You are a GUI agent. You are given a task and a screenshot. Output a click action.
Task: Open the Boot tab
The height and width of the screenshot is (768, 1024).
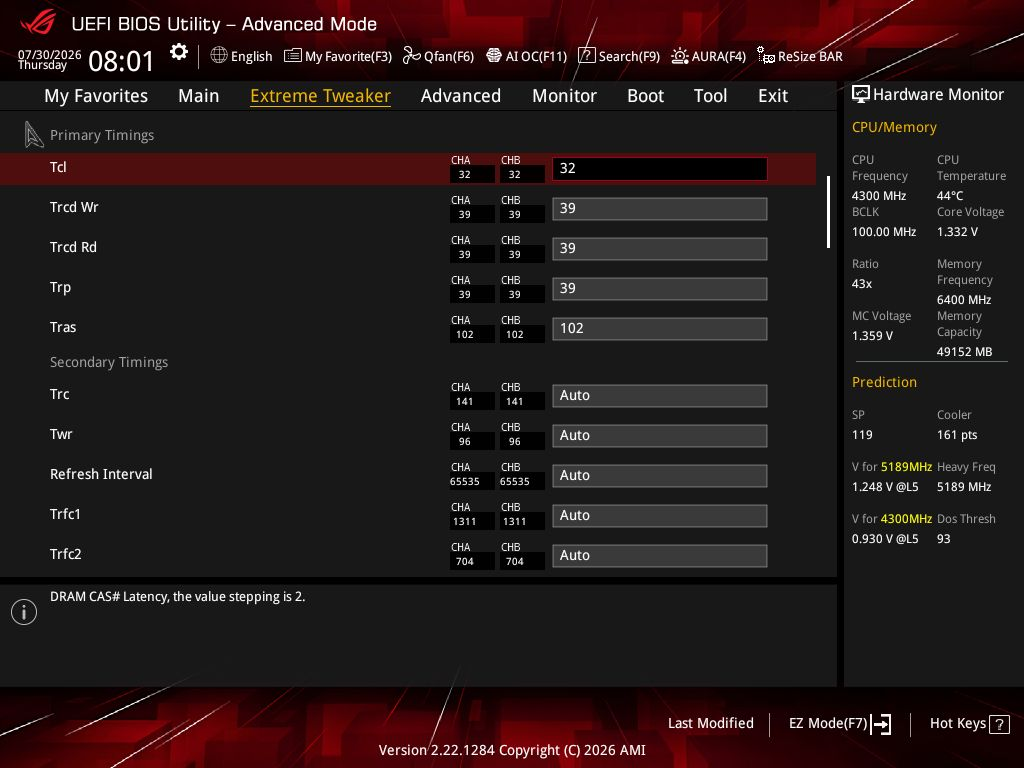[x=645, y=96]
